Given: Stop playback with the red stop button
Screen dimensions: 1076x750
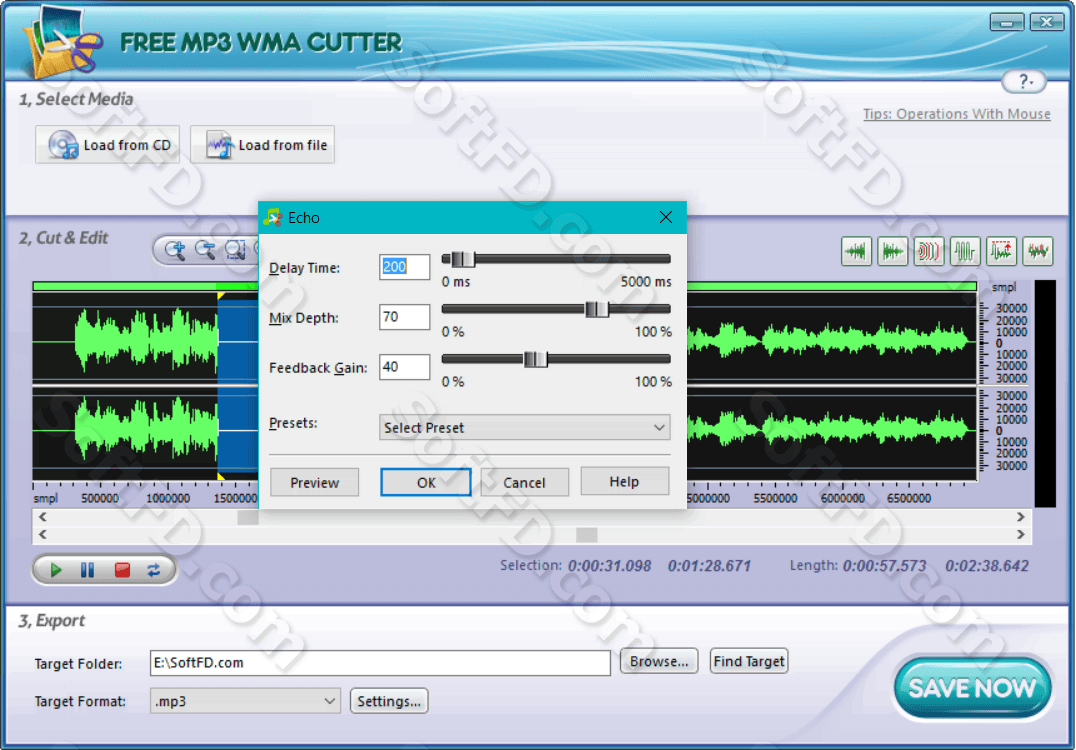Looking at the screenshot, I should click(x=122, y=570).
